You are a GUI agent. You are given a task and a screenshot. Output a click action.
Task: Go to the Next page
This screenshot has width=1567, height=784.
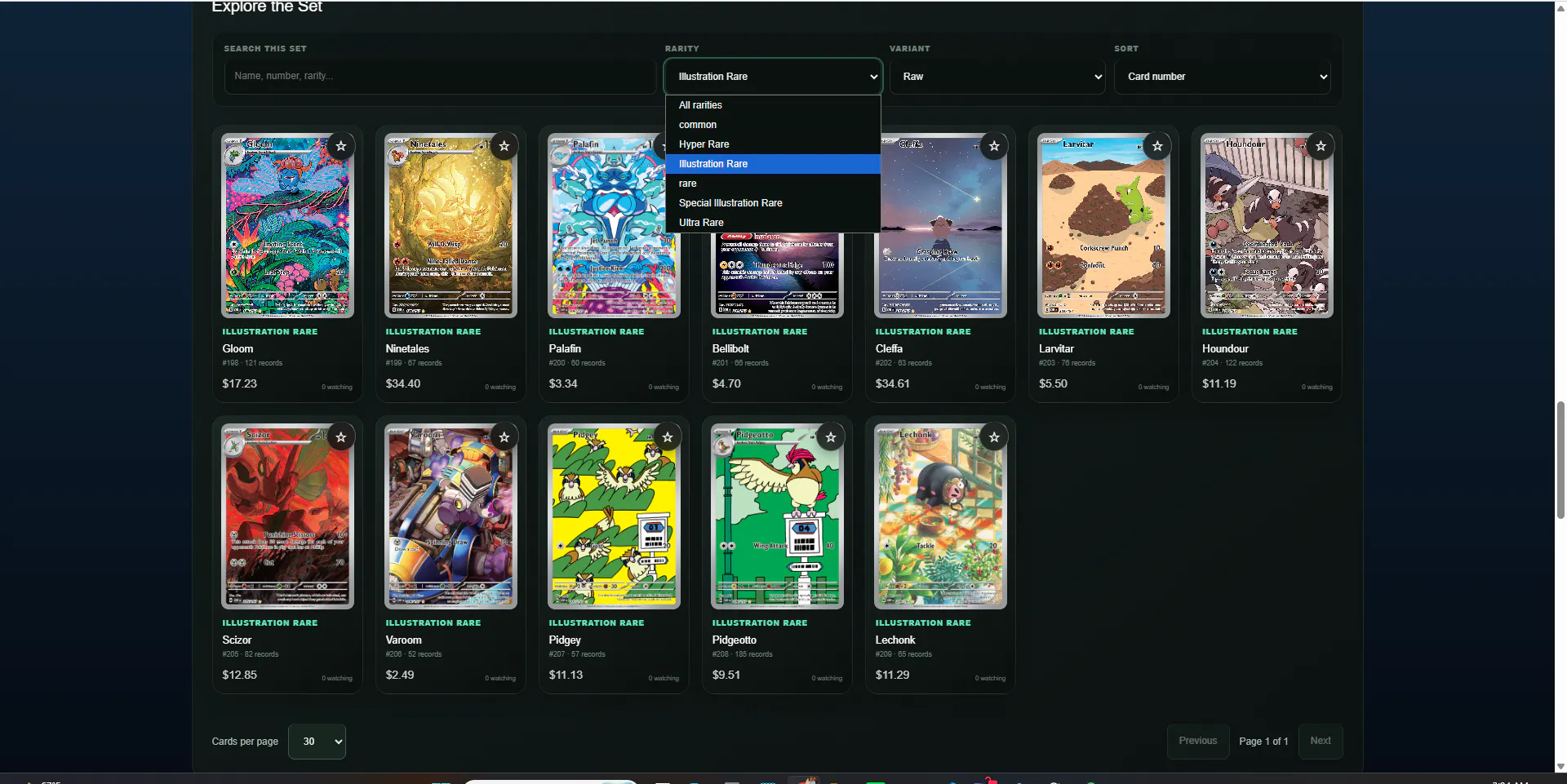coord(1320,742)
